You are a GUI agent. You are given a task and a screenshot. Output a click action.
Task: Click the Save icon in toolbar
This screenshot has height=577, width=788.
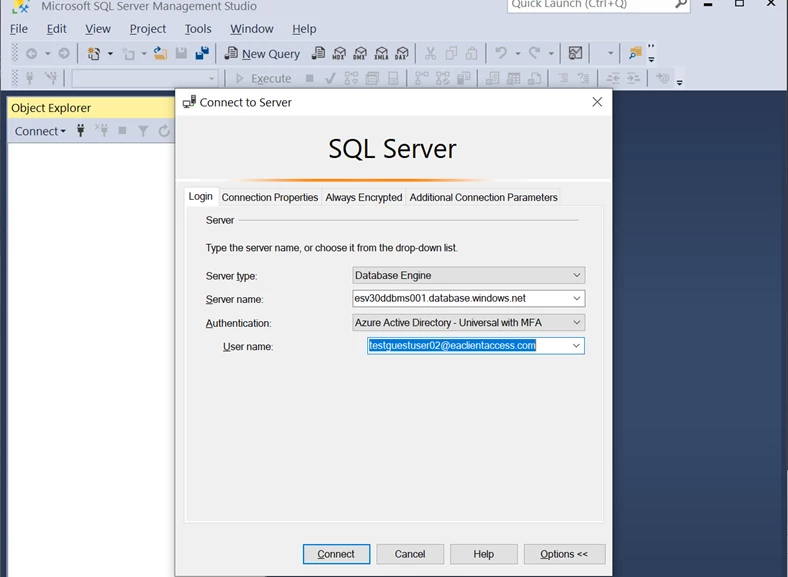pyautogui.click(x=181, y=53)
